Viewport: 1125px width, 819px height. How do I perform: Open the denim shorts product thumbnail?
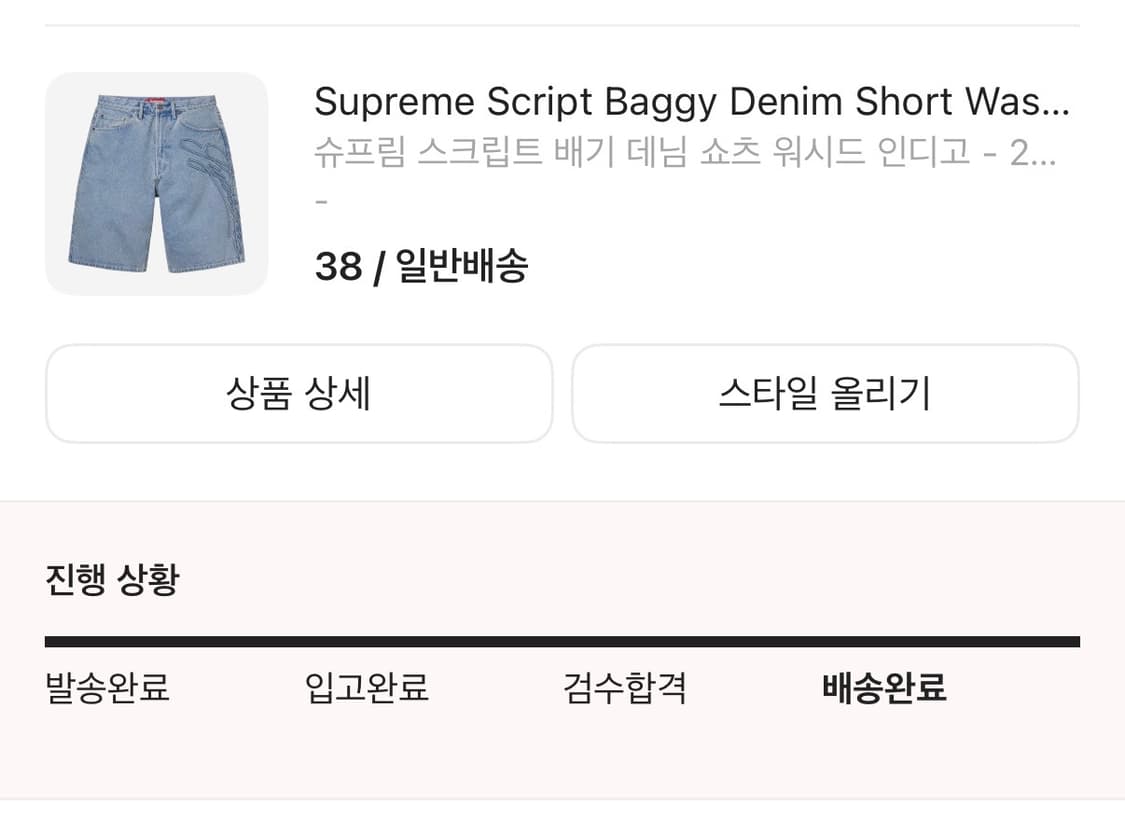click(156, 184)
